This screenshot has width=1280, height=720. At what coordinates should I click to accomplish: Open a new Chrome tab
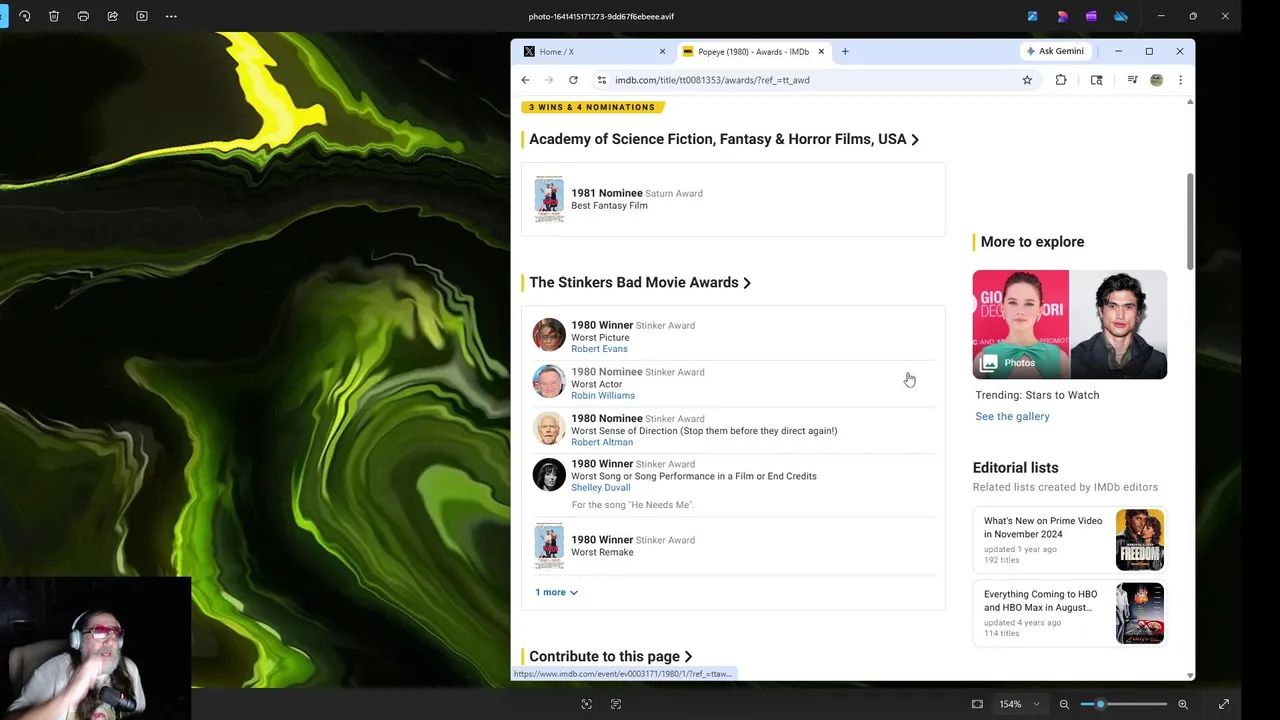[845, 51]
